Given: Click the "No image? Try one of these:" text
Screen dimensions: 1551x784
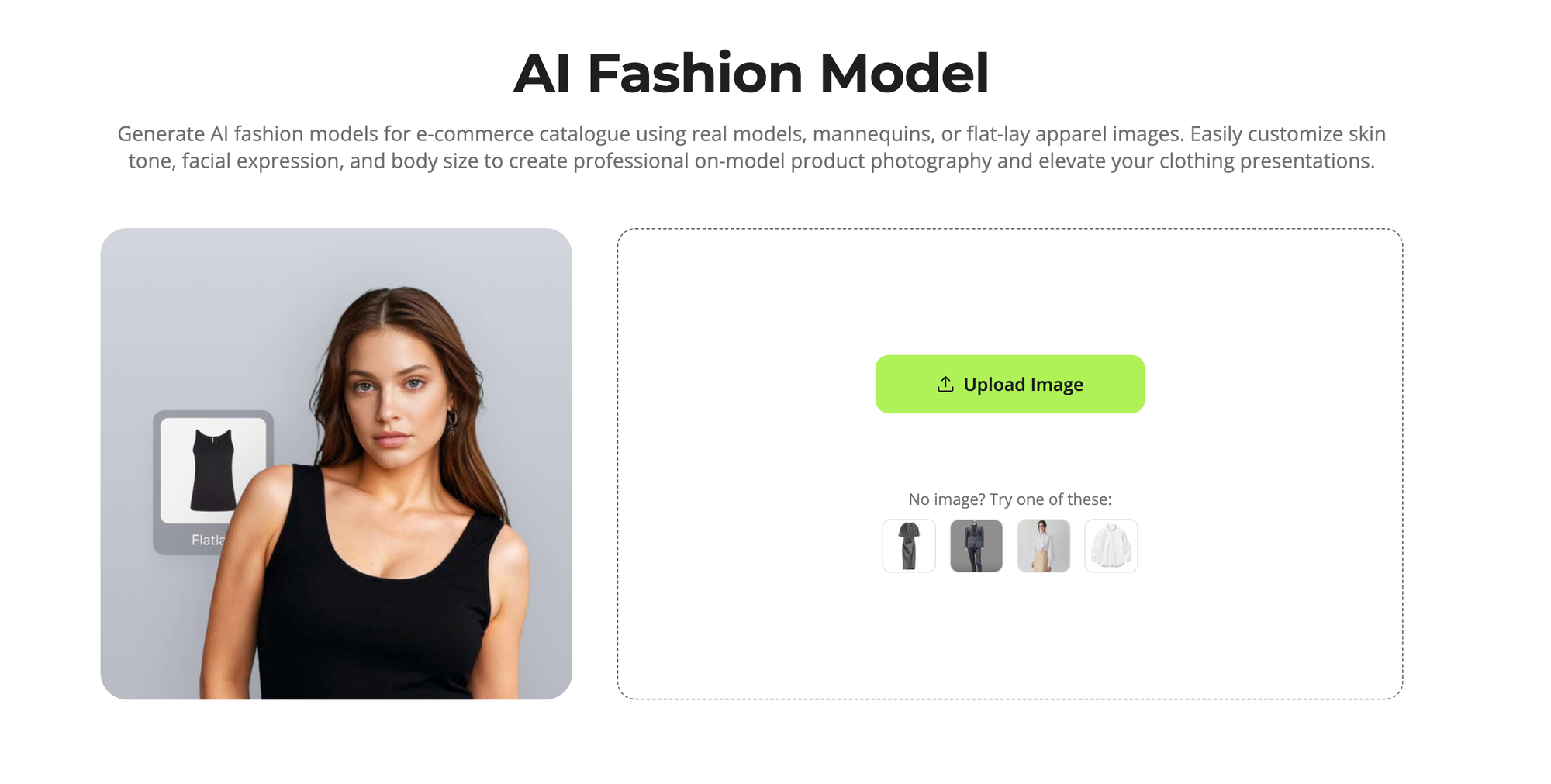Looking at the screenshot, I should (1010, 499).
